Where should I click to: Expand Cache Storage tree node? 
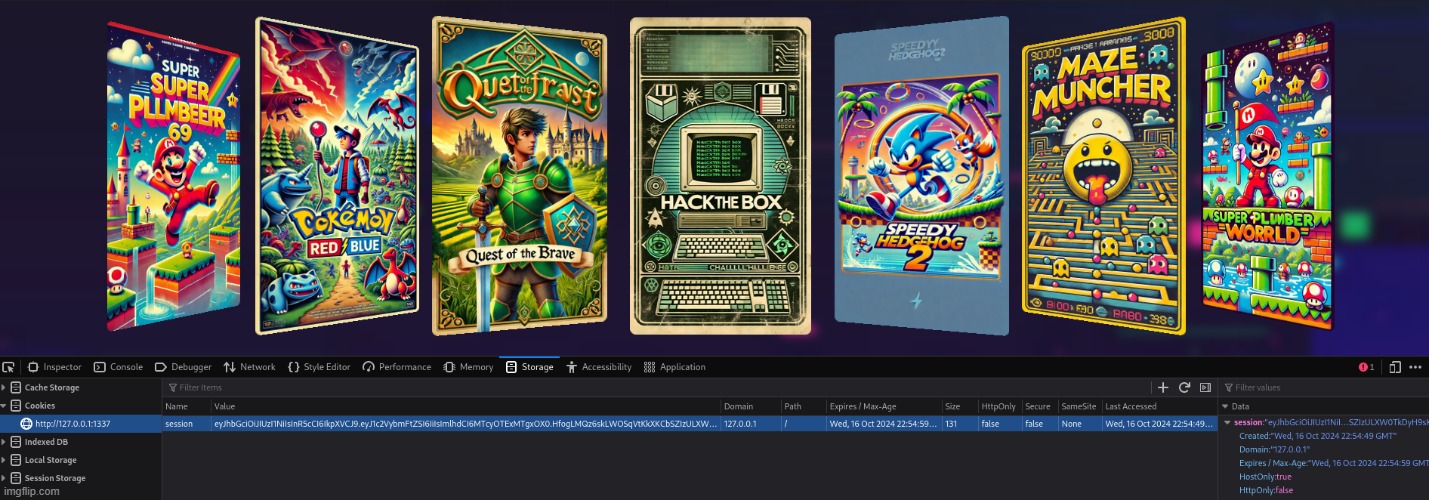(x=4, y=388)
